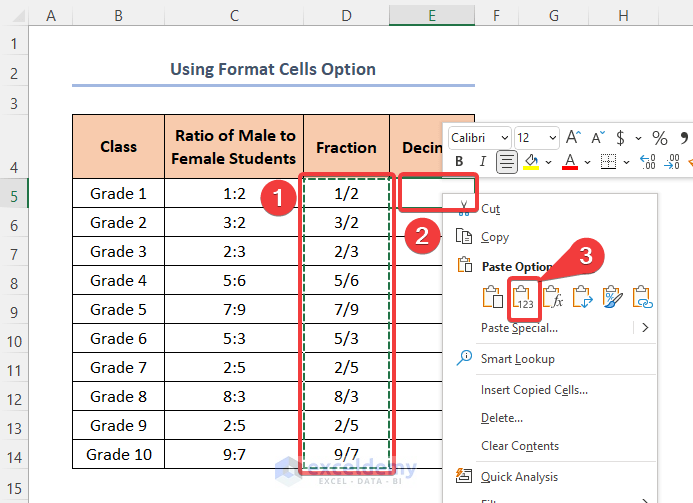The width and height of the screenshot is (693, 503).
Task: Click Insert Copied Cells option
Action: (x=534, y=390)
